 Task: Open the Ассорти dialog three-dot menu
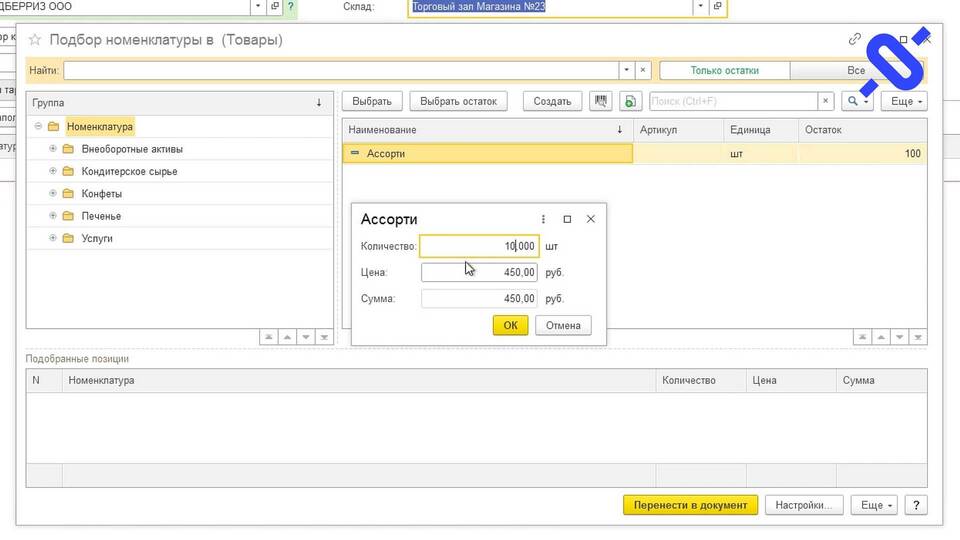tap(543, 219)
